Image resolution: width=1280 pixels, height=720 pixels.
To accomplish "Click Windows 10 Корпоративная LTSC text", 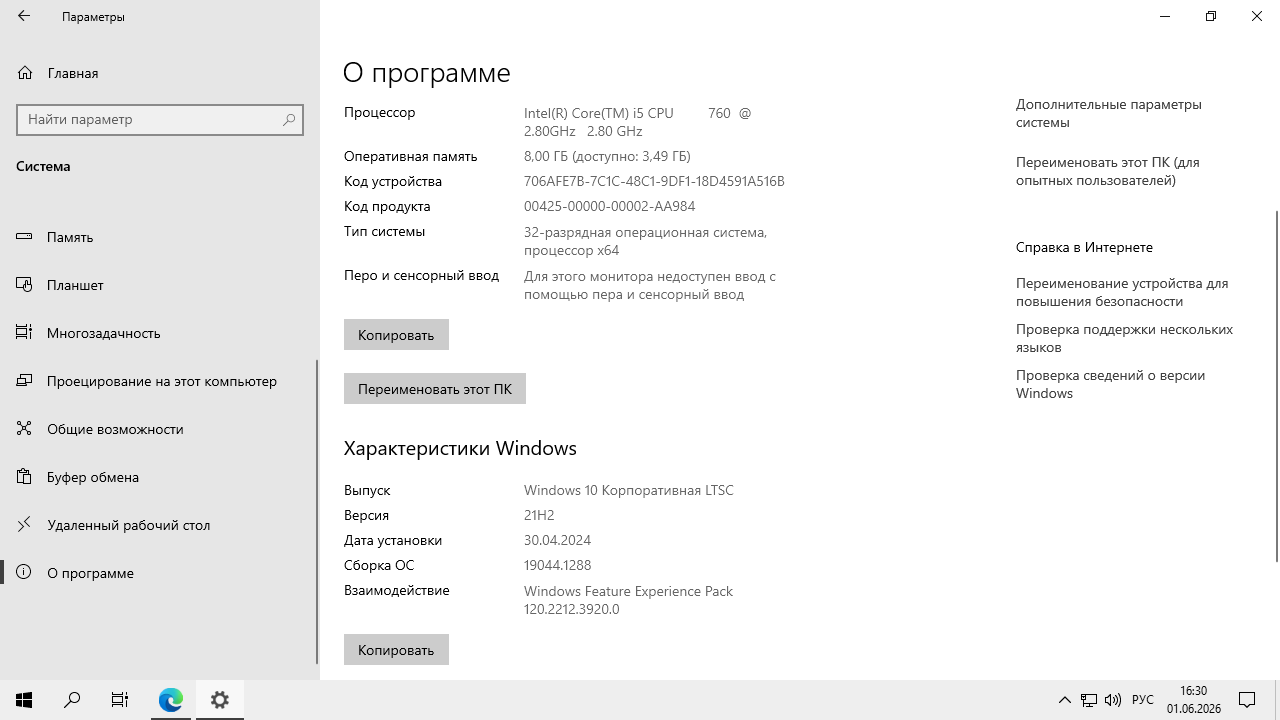I will tap(629, 490).
